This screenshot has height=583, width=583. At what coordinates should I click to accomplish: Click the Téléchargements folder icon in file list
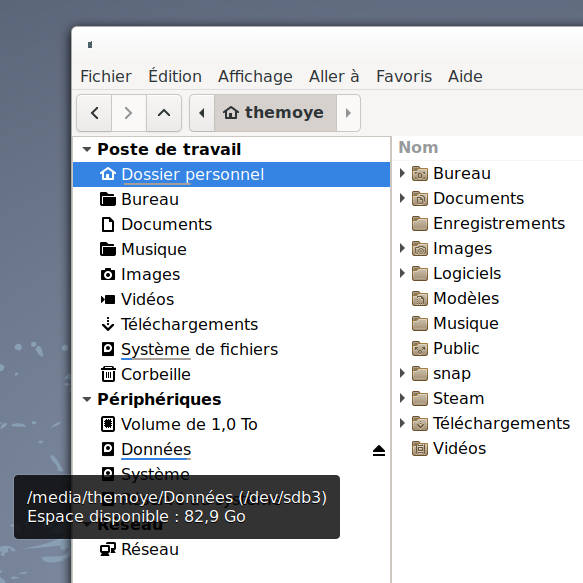click(420, 423)
